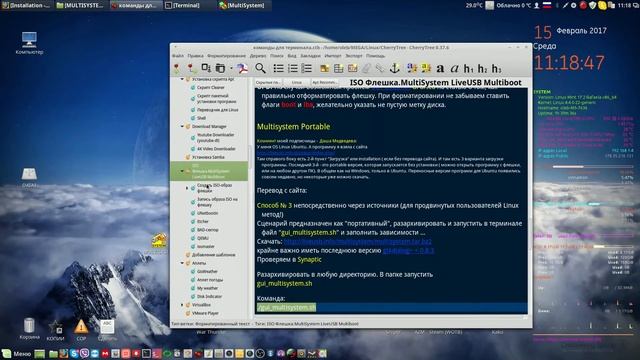Apply bulleted list formatting
Viewport: 640px width, 360px height.
(278, 68)
